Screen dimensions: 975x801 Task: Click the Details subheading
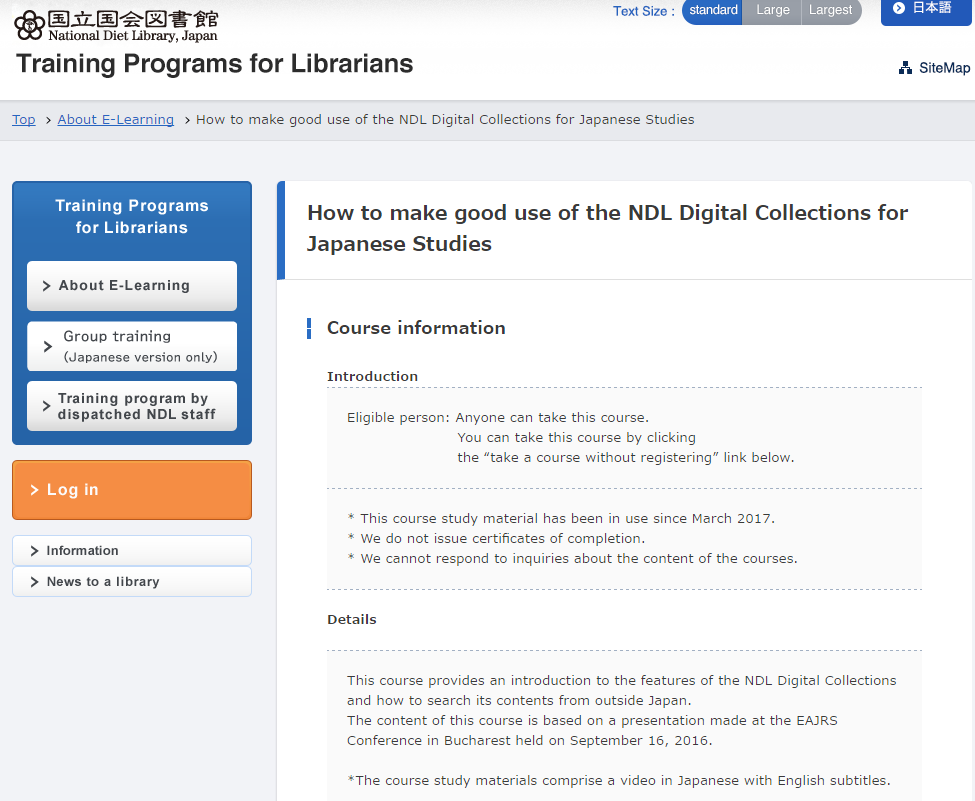(352, 619)
